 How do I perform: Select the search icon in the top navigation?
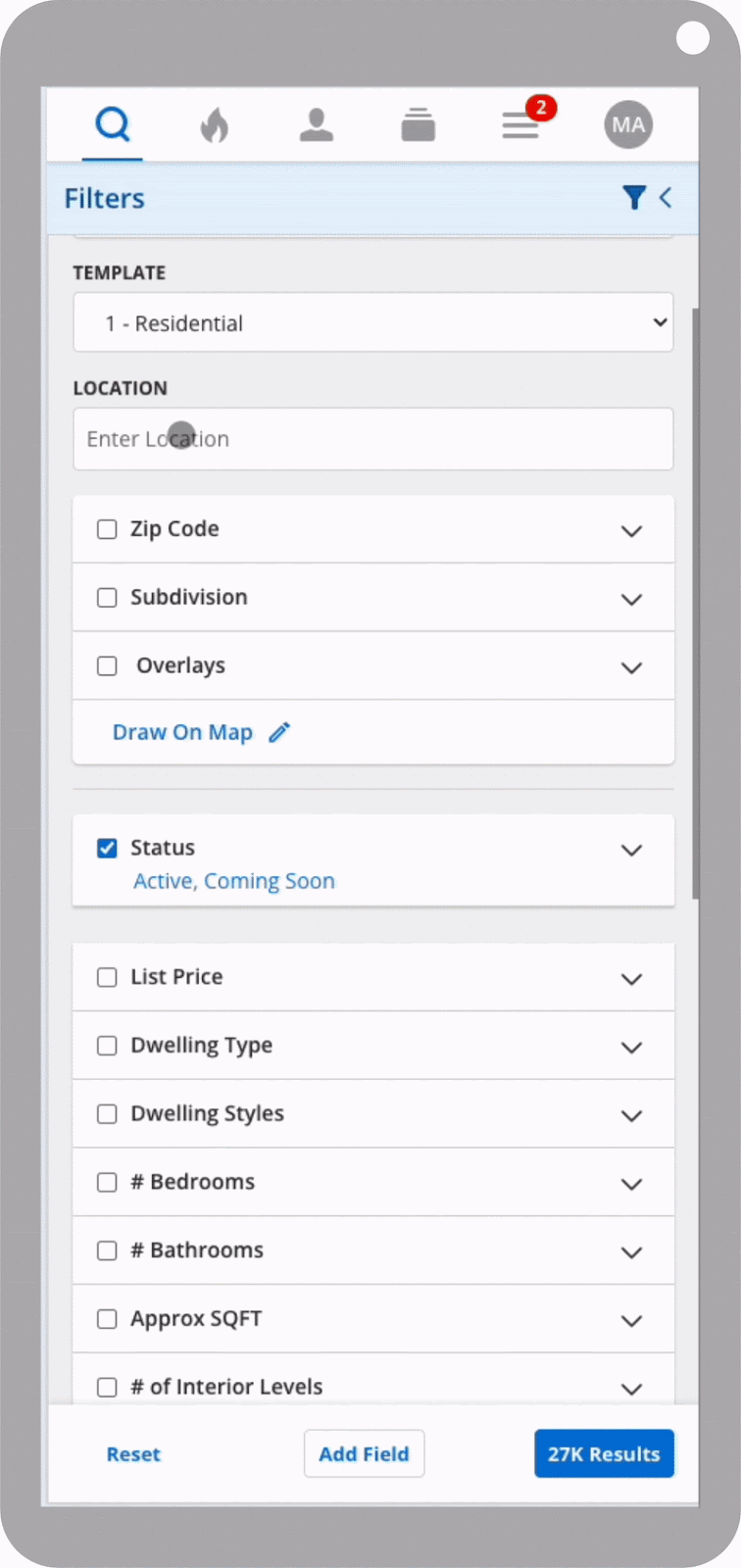pyautogui.click(x=112, y=124)
